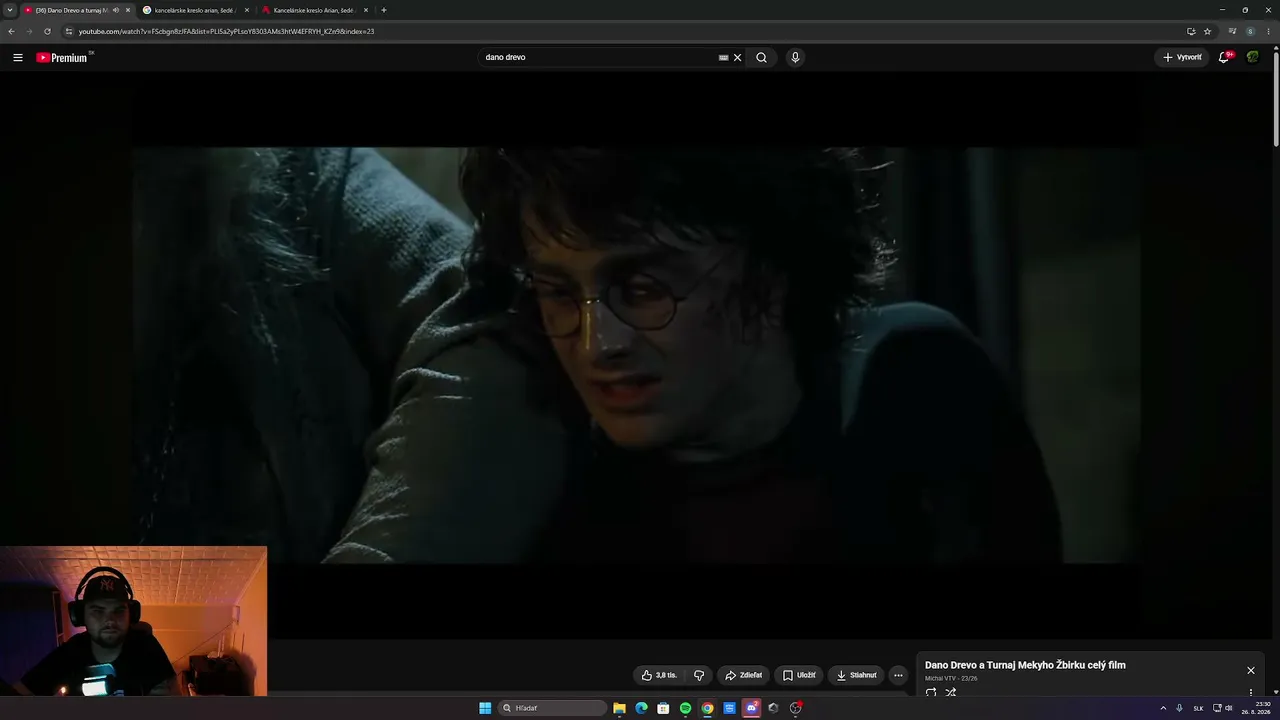Close the playlist panel

tap(1250, 670)
